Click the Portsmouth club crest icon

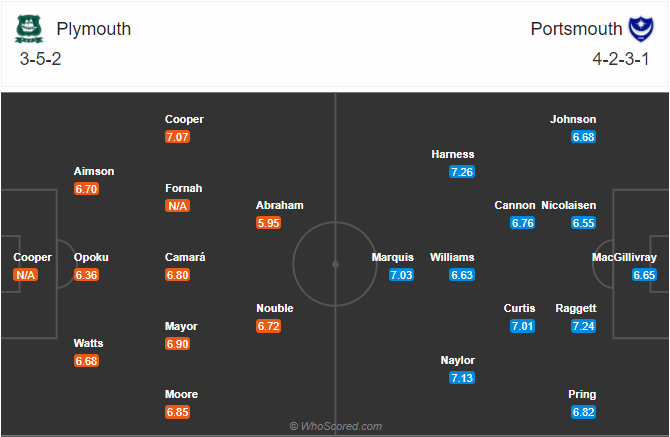click(641, 29)
